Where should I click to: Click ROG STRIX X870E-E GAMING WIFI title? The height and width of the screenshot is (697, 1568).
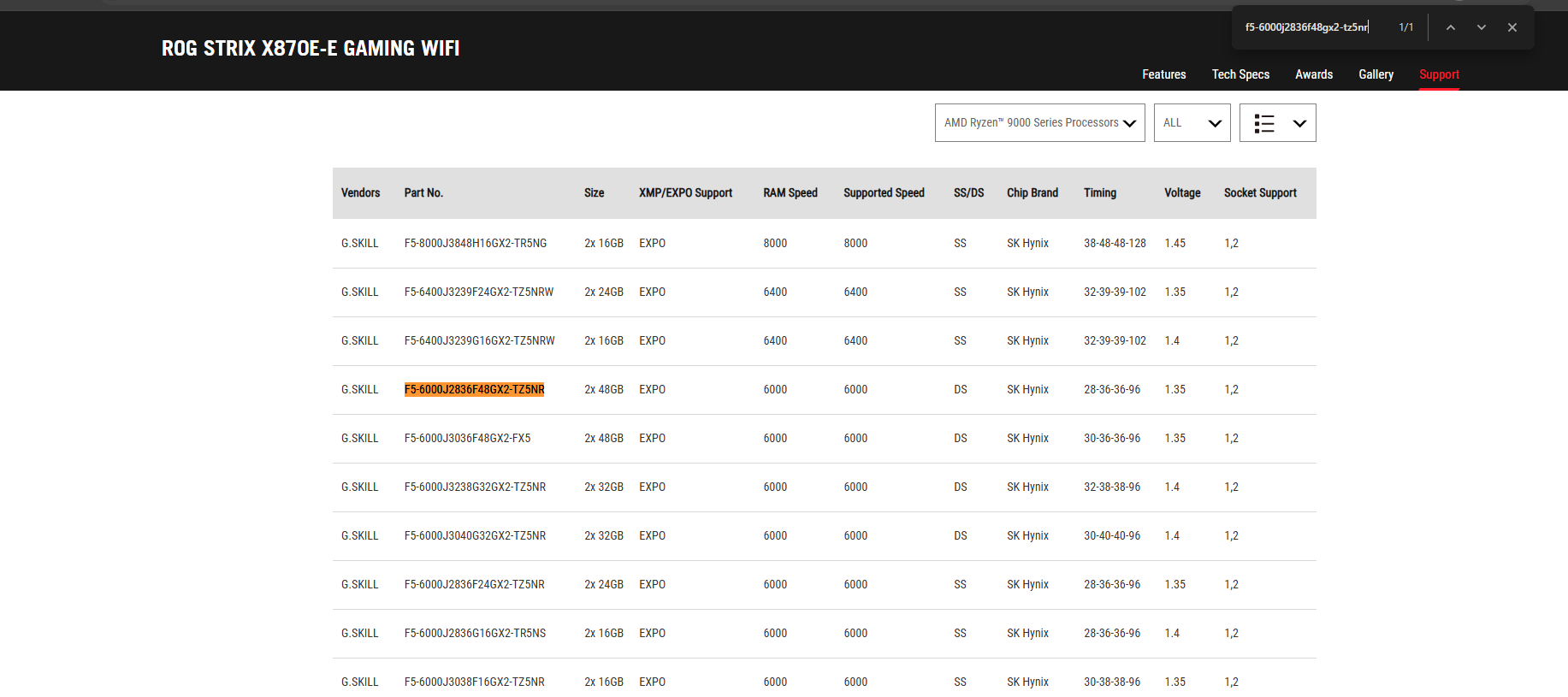click(x=311, y=49)
